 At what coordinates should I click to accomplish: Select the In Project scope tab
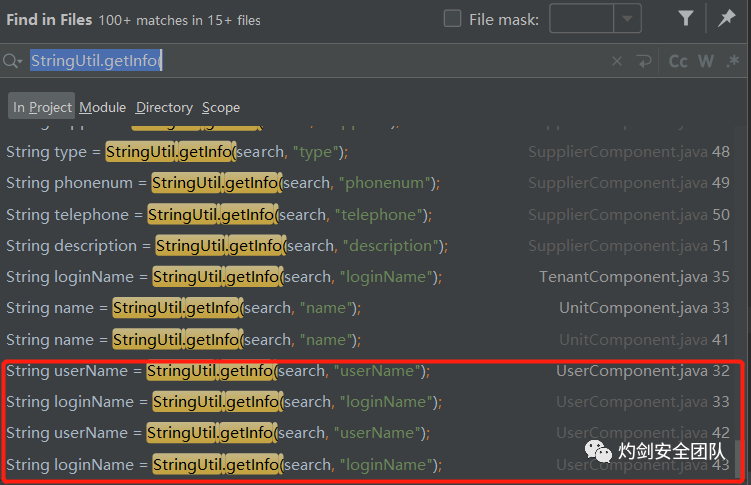click(x=42, y=107)
